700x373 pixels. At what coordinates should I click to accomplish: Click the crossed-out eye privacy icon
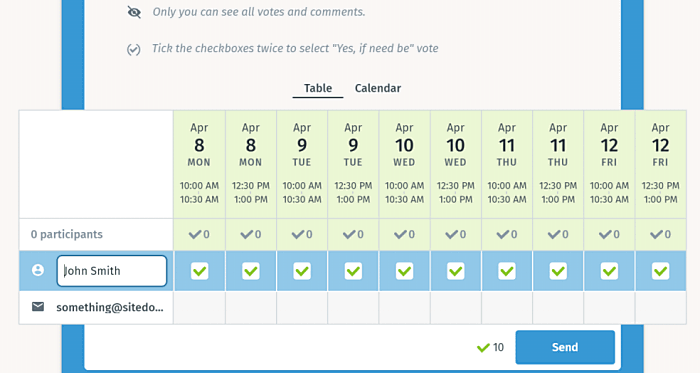click(134, 12)
